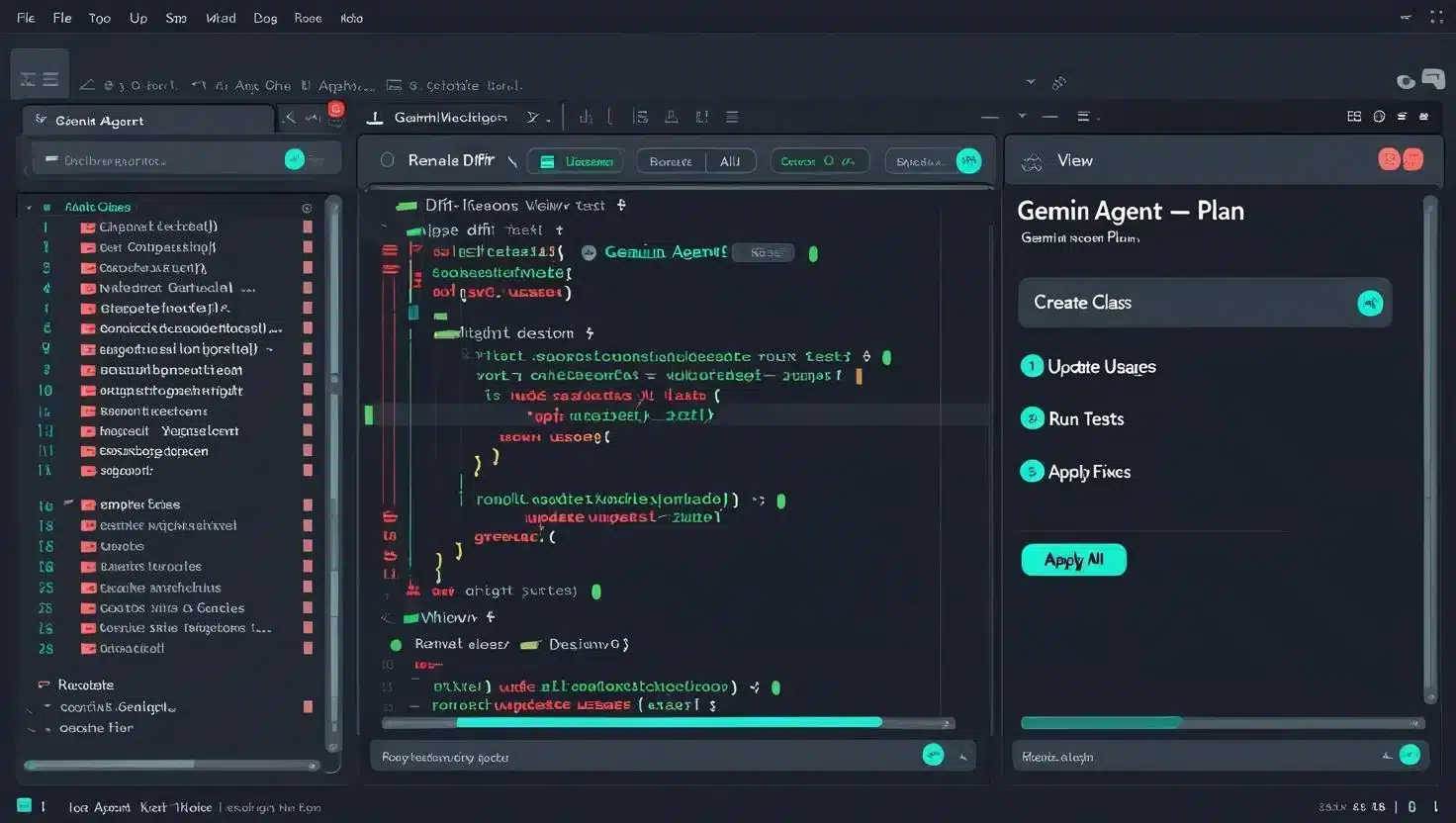The width and height of the screenshot is (1456, 823).
Task: Click the second red icon in View panel header
Action: [x=1412, y=160]
